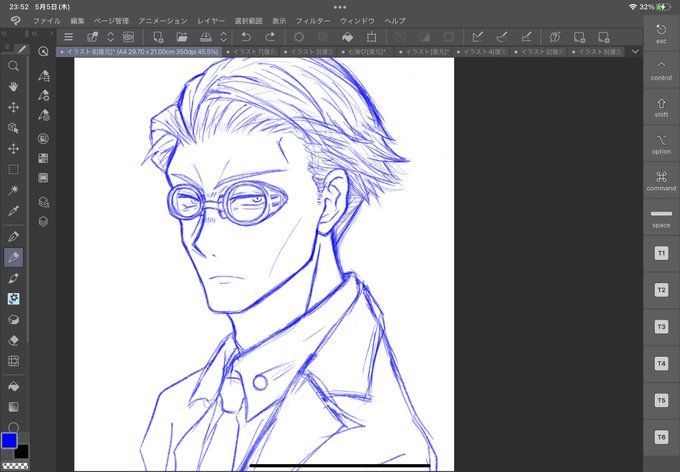This screenshot has height=472, width=680.
Task: Click the Clip Studio logo icon
Action: coord(16,20)
